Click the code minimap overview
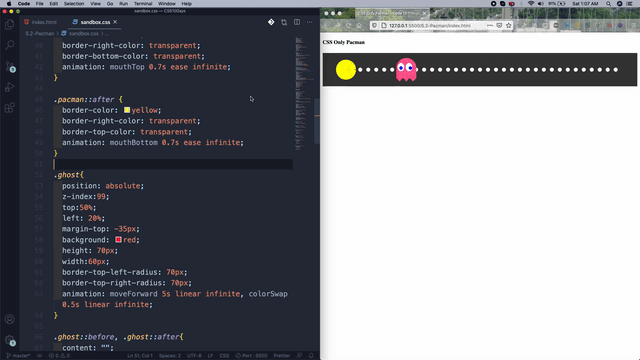 click(303, 94)
